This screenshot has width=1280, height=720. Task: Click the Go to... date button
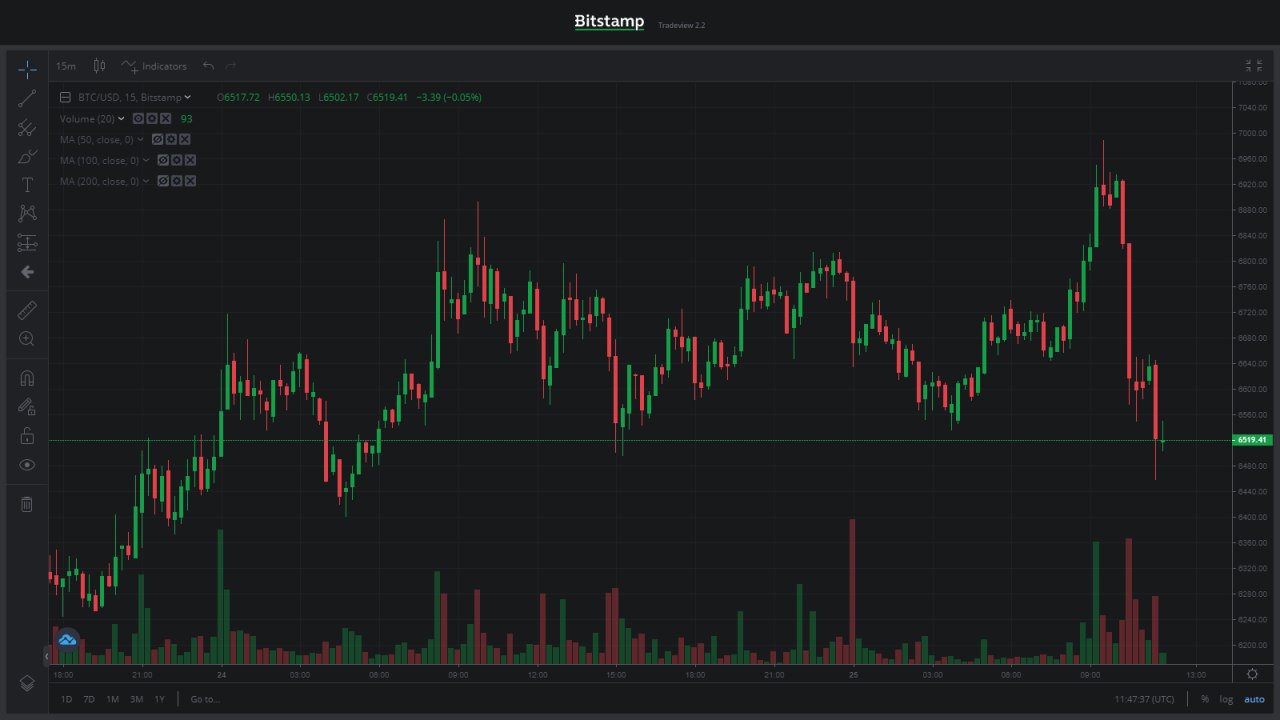[x=205, y=699]
